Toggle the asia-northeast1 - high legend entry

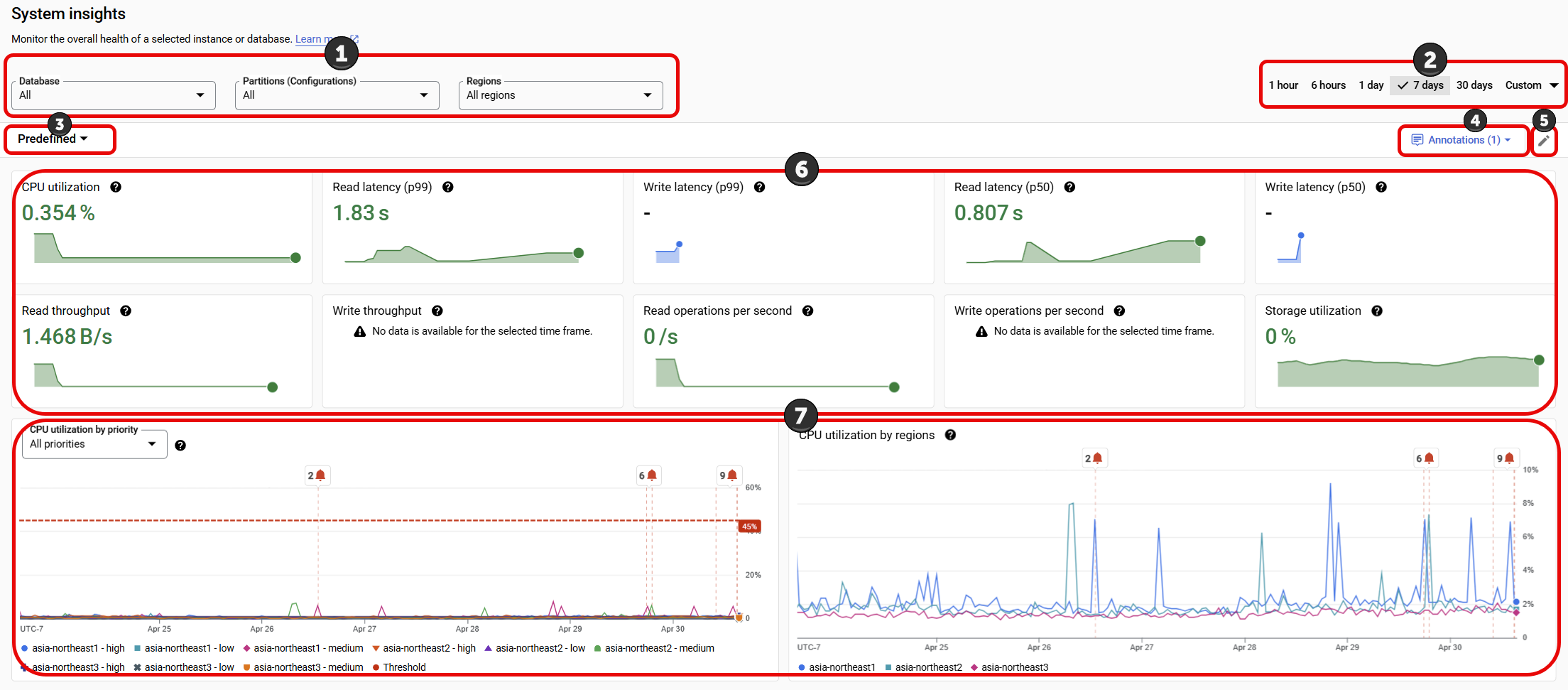[x=73, y=648]
